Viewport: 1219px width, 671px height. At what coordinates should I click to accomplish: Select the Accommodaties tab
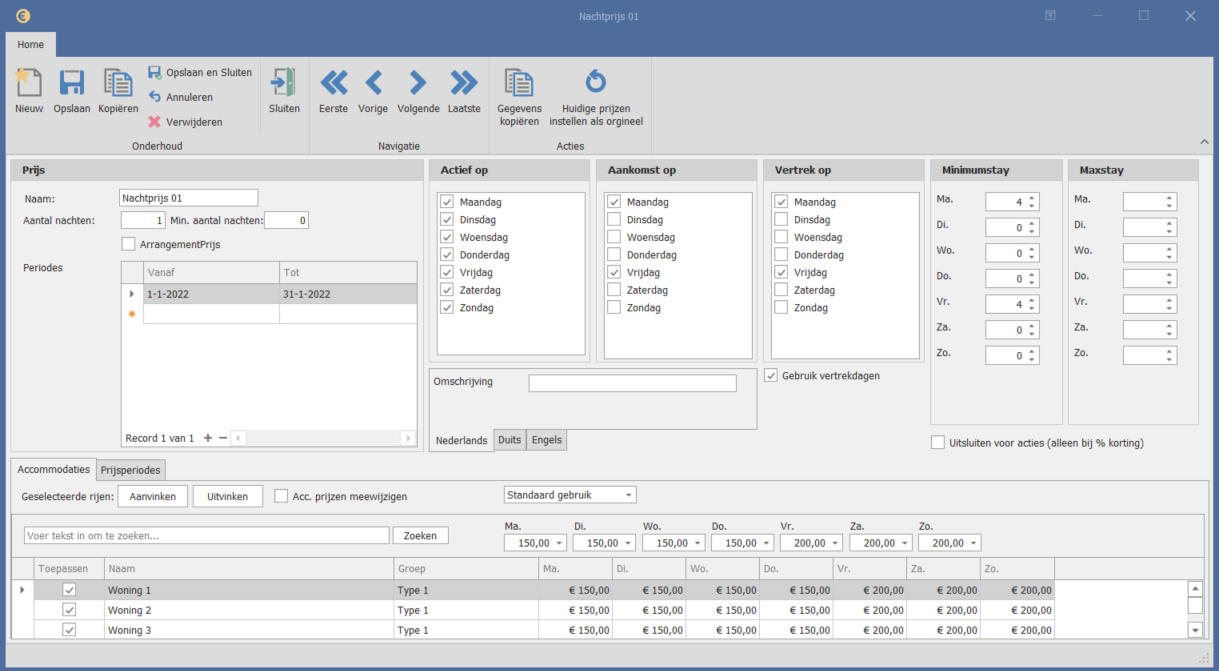point(53,469)
